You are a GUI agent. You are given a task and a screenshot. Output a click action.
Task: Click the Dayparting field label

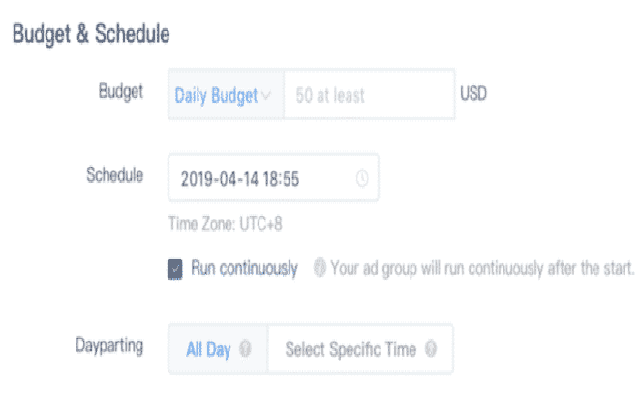109,346
